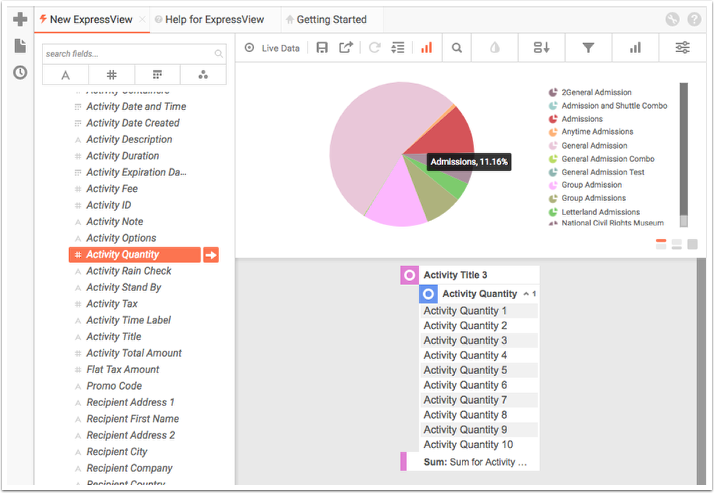Open the search magnifier in toolbar

point(457,47)
